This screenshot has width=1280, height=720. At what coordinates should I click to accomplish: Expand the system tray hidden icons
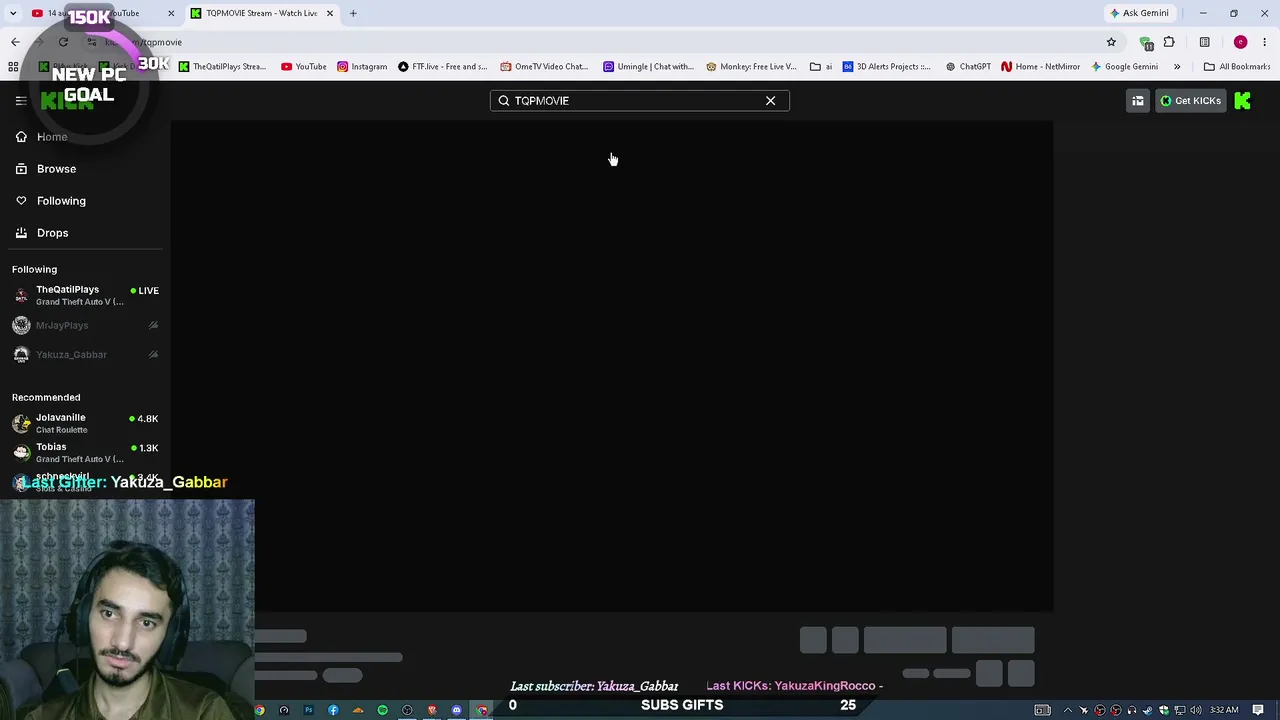(1068, 710)
